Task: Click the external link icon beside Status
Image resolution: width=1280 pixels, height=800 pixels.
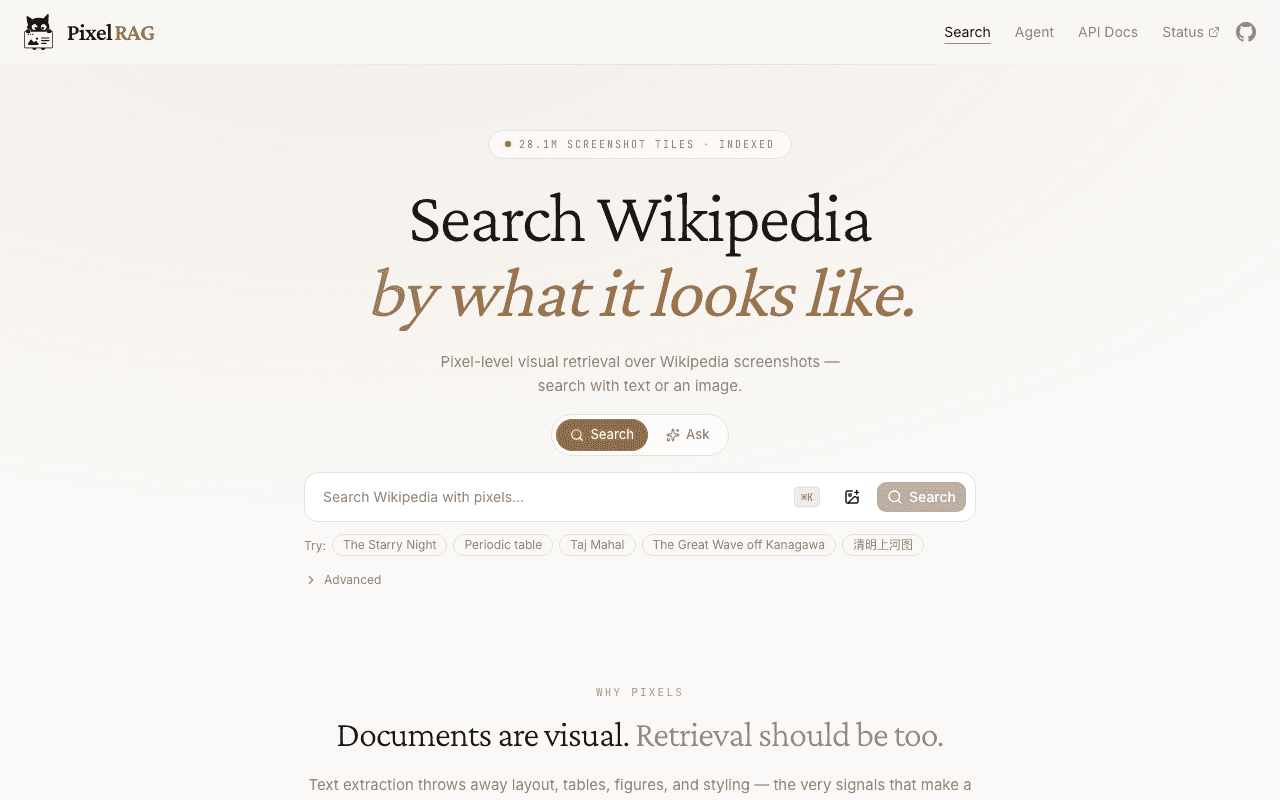Action: 1214,32
